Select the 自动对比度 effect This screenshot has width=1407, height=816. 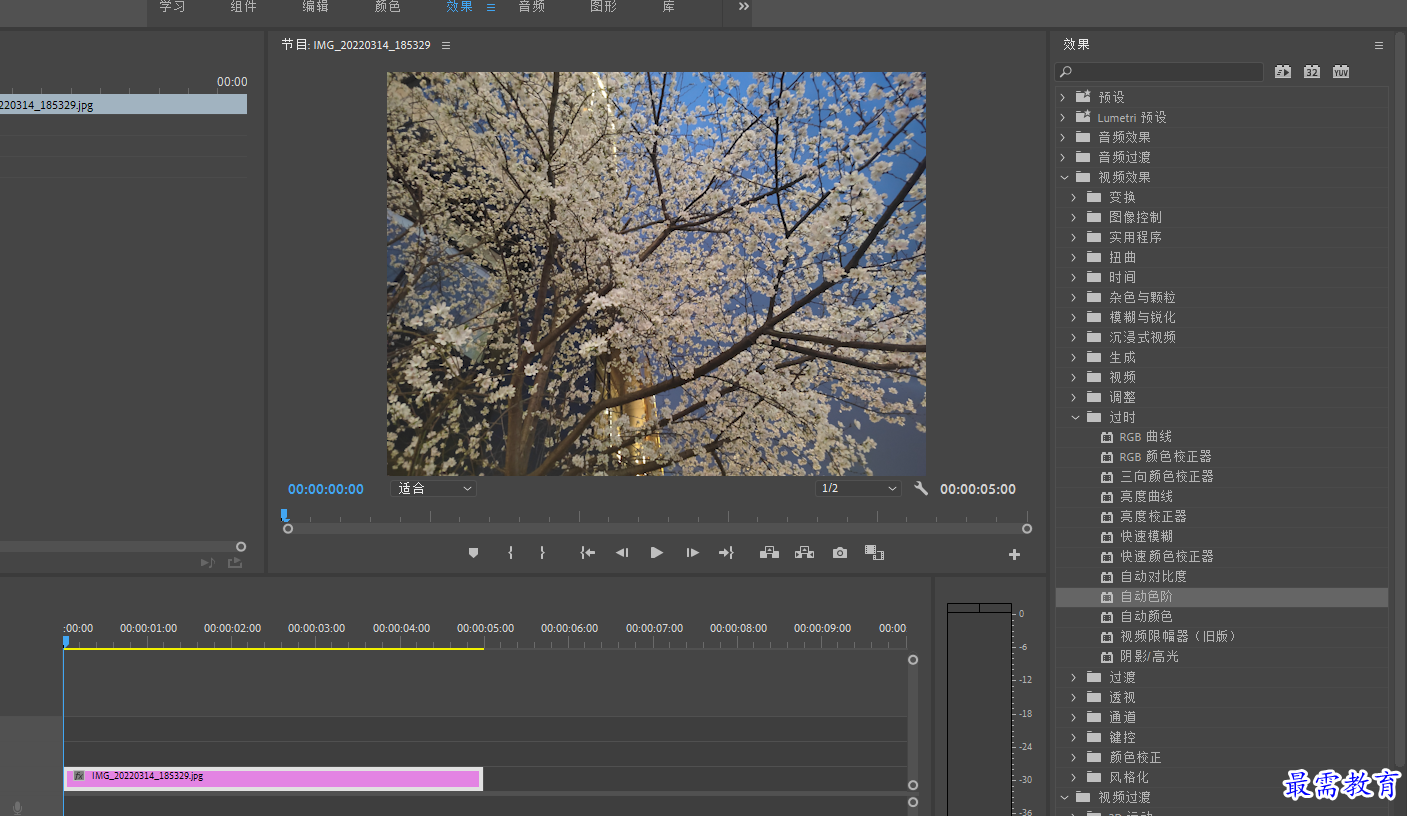[x=1153, y=577]
